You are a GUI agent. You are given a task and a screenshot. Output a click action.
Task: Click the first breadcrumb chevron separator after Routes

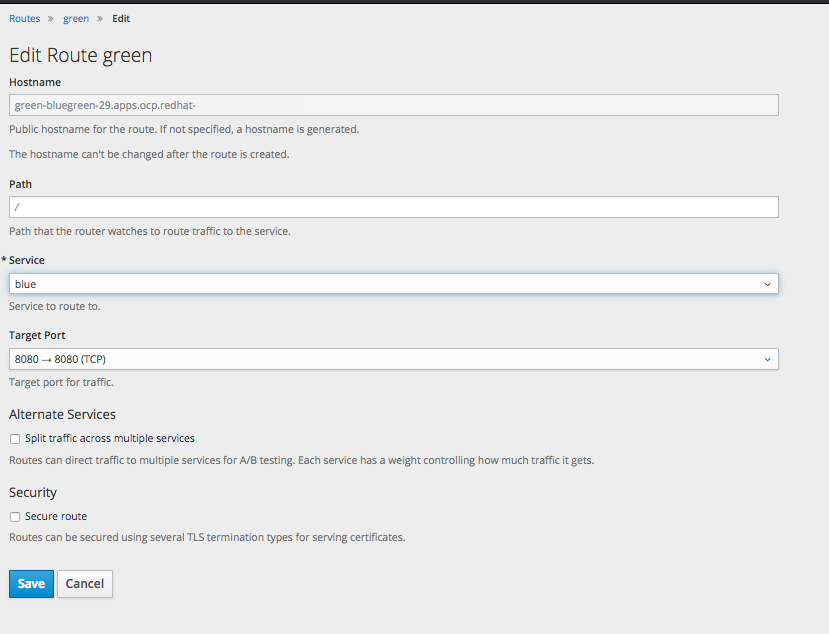click(x=51, y=19)
